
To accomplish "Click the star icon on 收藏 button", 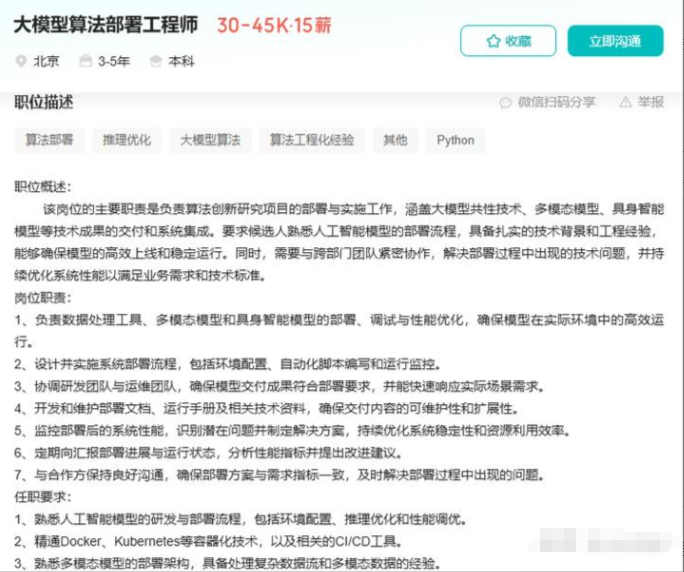I will tap(493, 41).
